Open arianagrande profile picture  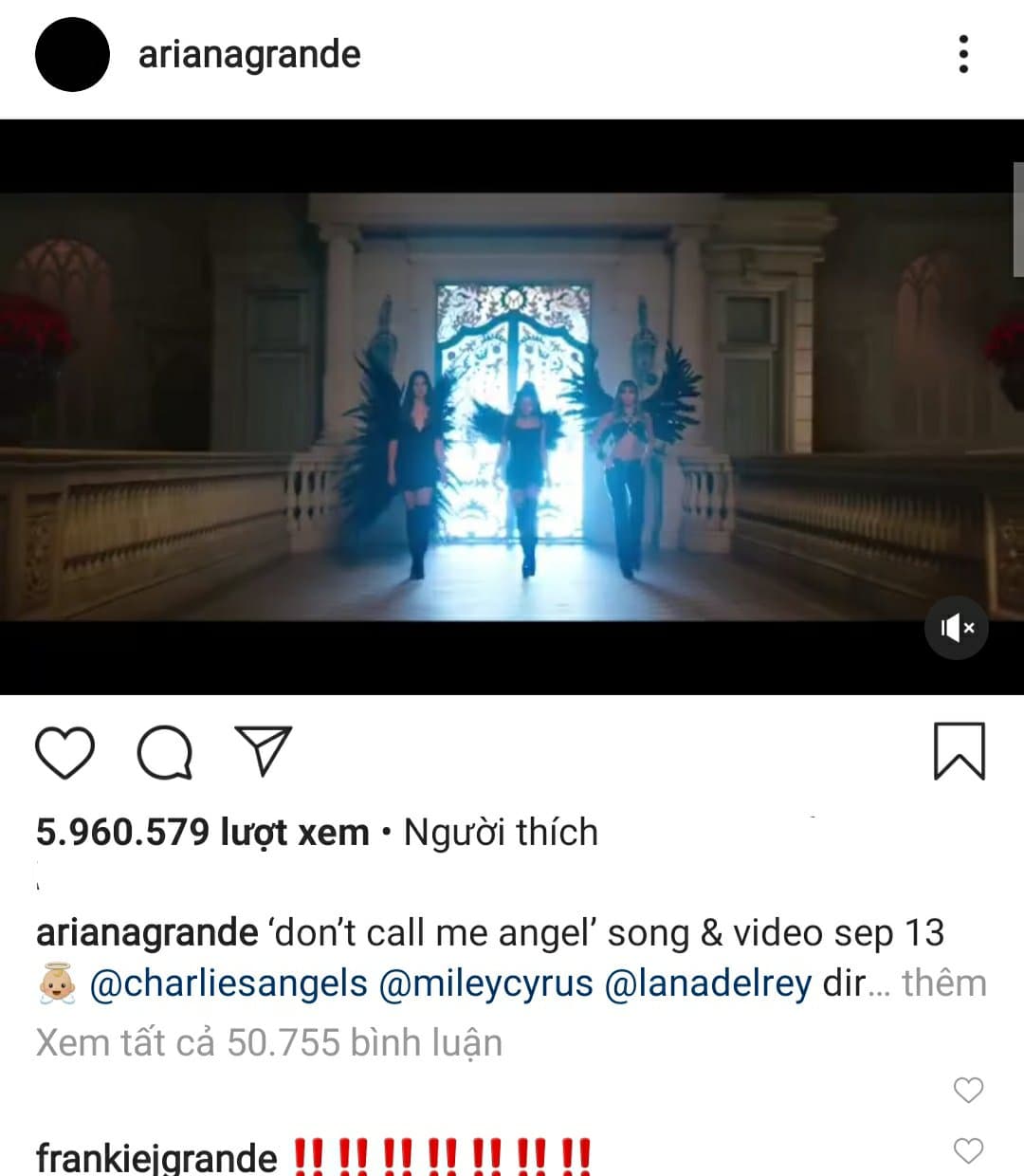pos(72,54)
